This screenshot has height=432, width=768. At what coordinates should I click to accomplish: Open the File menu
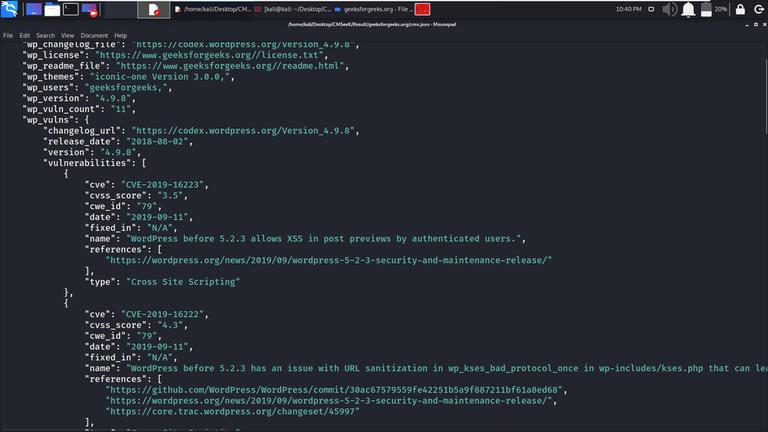8,35
